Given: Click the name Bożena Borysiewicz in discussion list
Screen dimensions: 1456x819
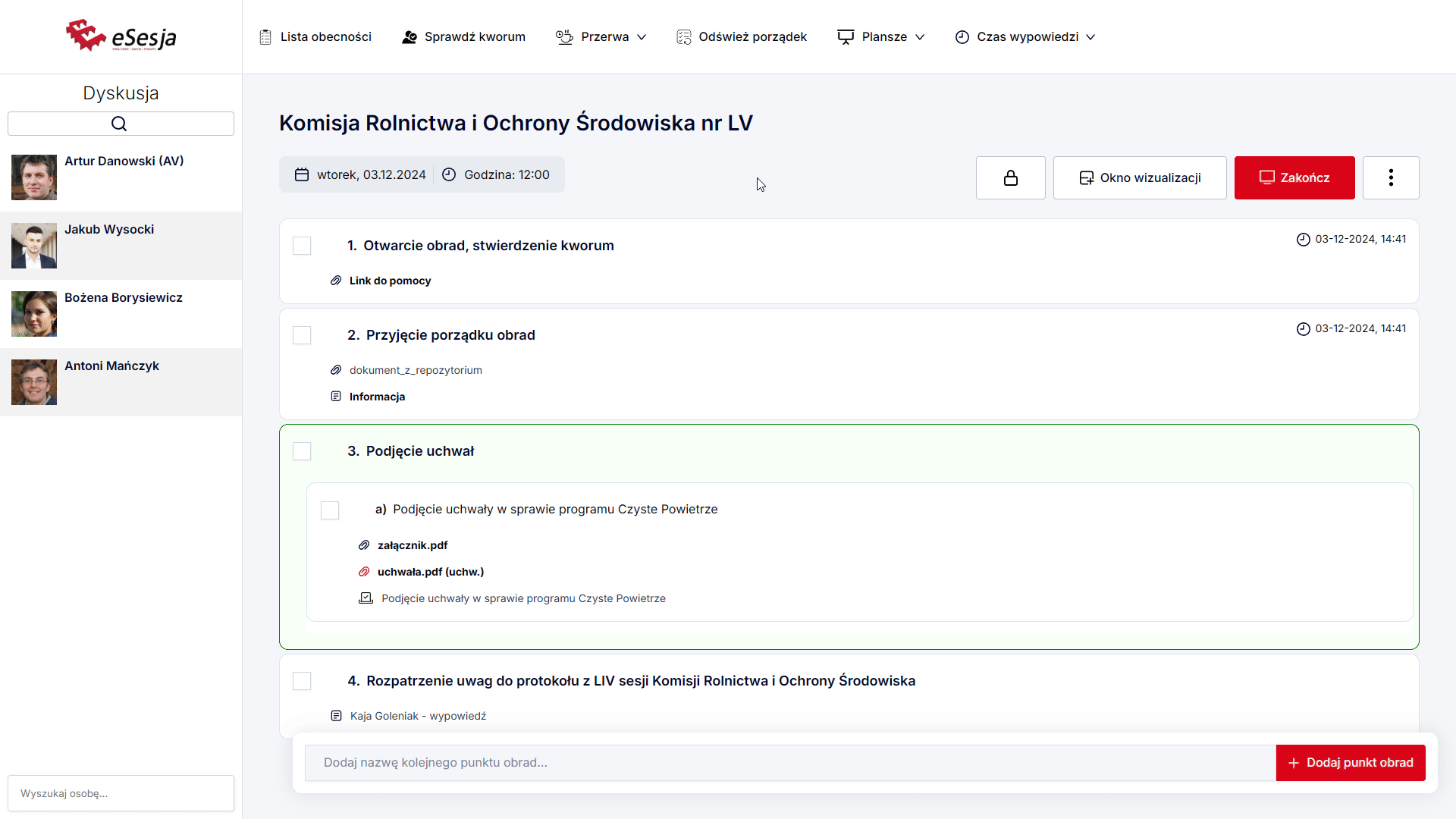Looking at the screenshot, I should (x=124, y=297).
